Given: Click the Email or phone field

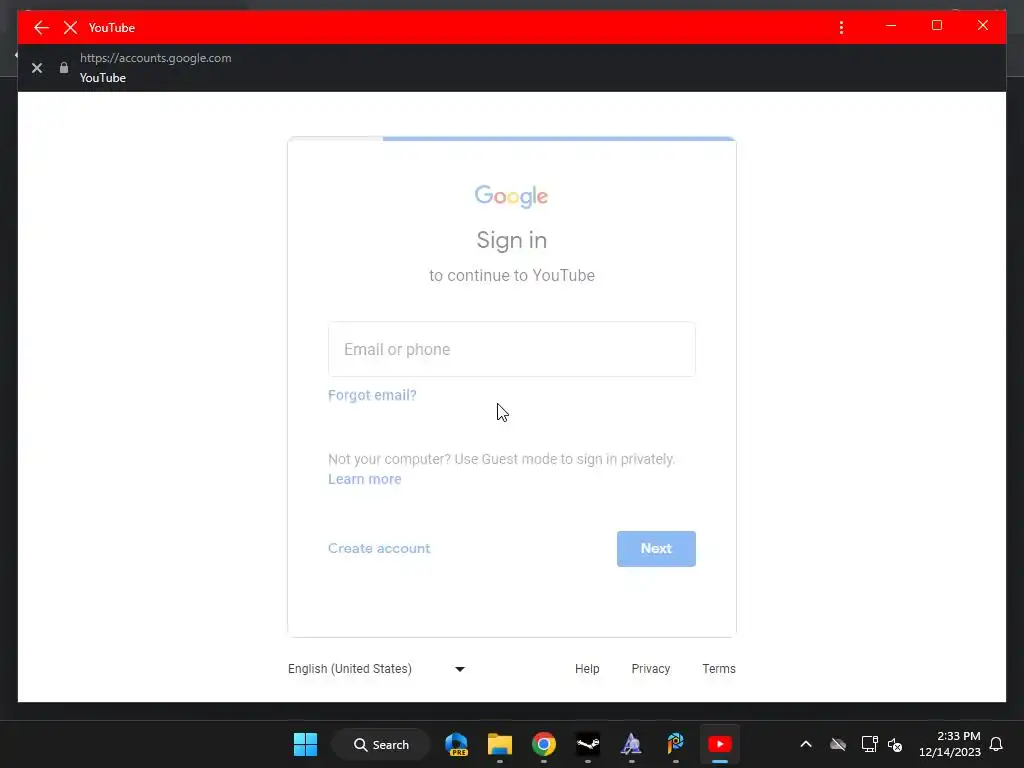Looking at the screenshot, I should coord(511,349).
